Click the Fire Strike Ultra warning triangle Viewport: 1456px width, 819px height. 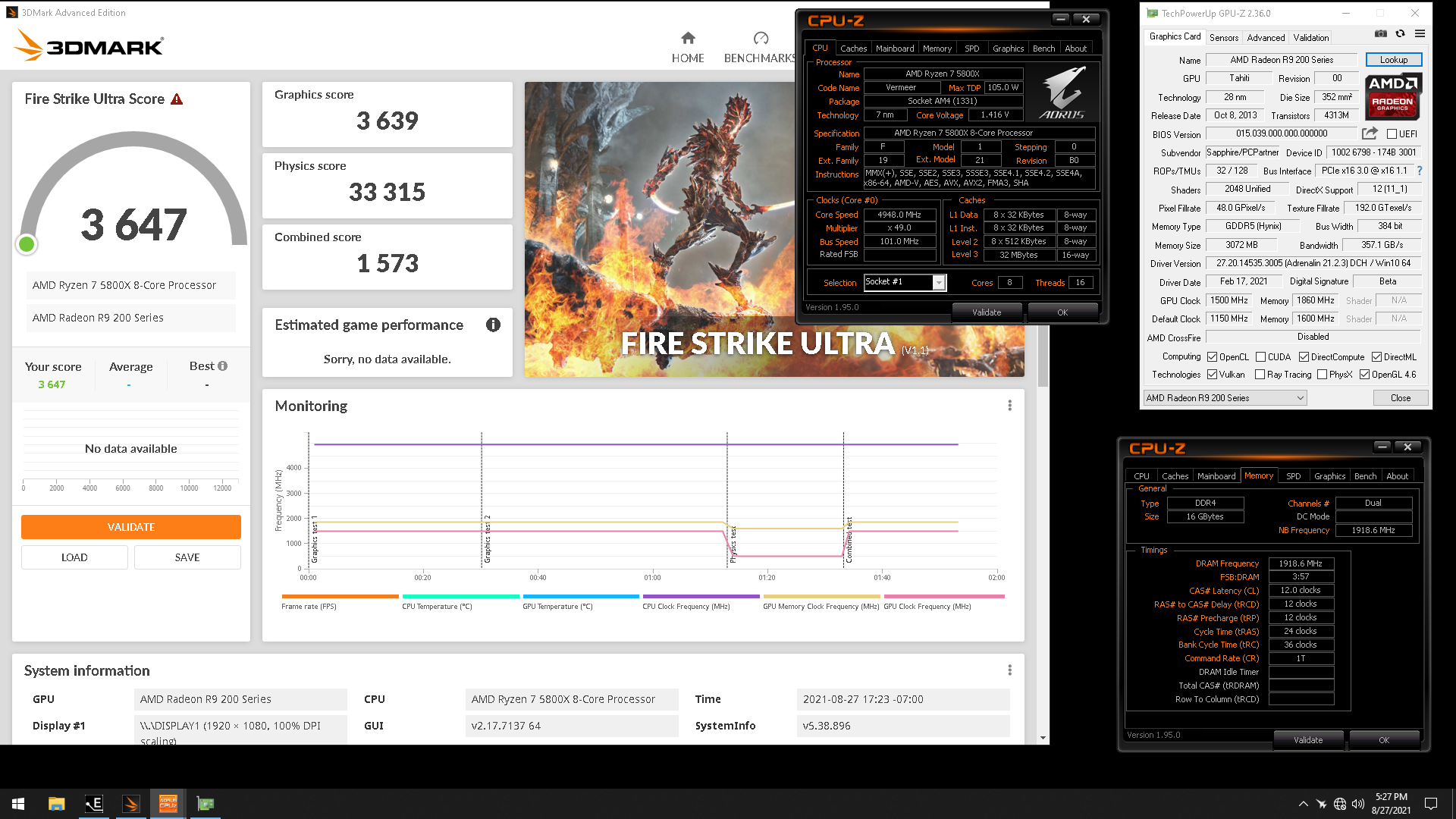[177, 99]
